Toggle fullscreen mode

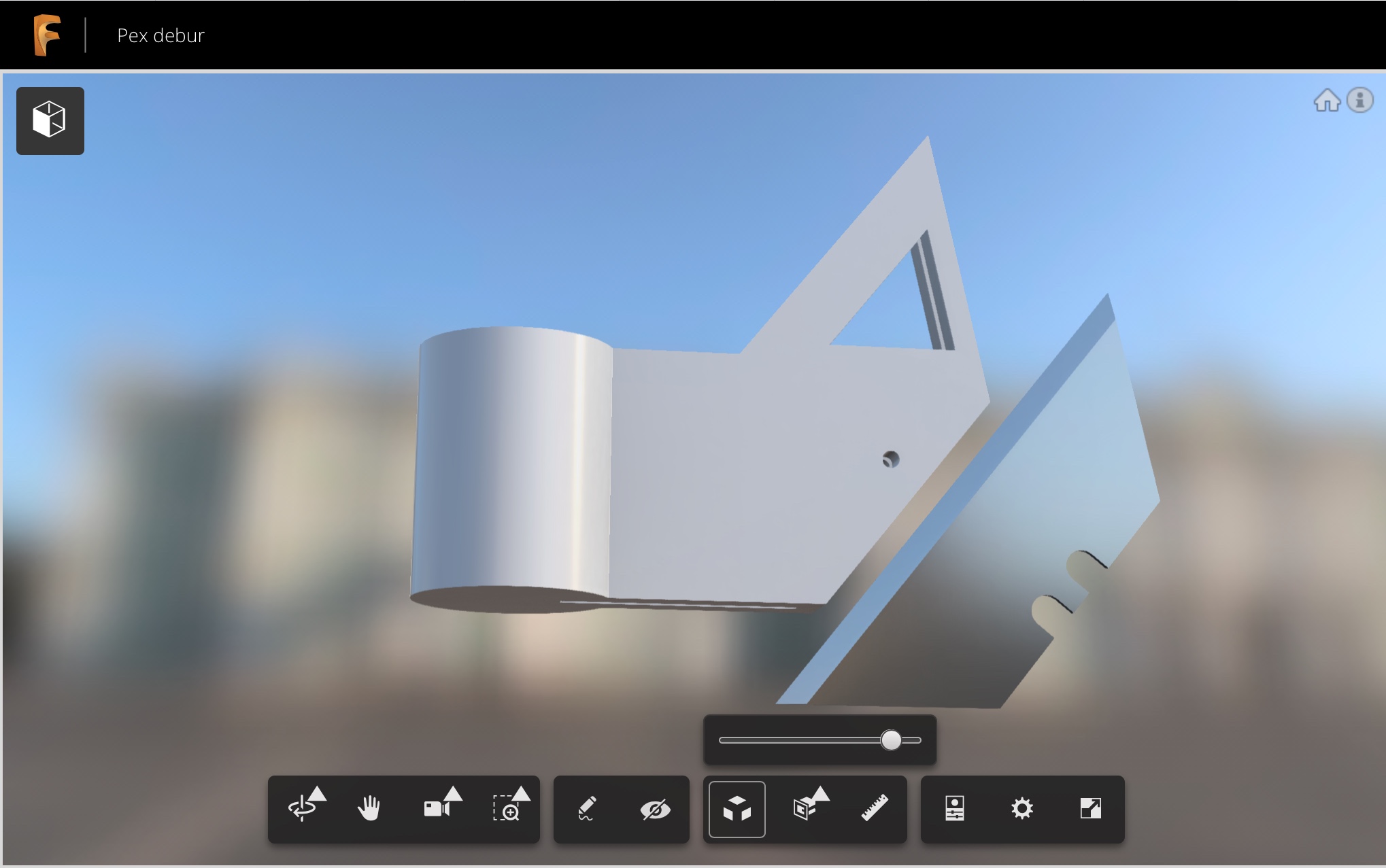tap(1089, 810)
